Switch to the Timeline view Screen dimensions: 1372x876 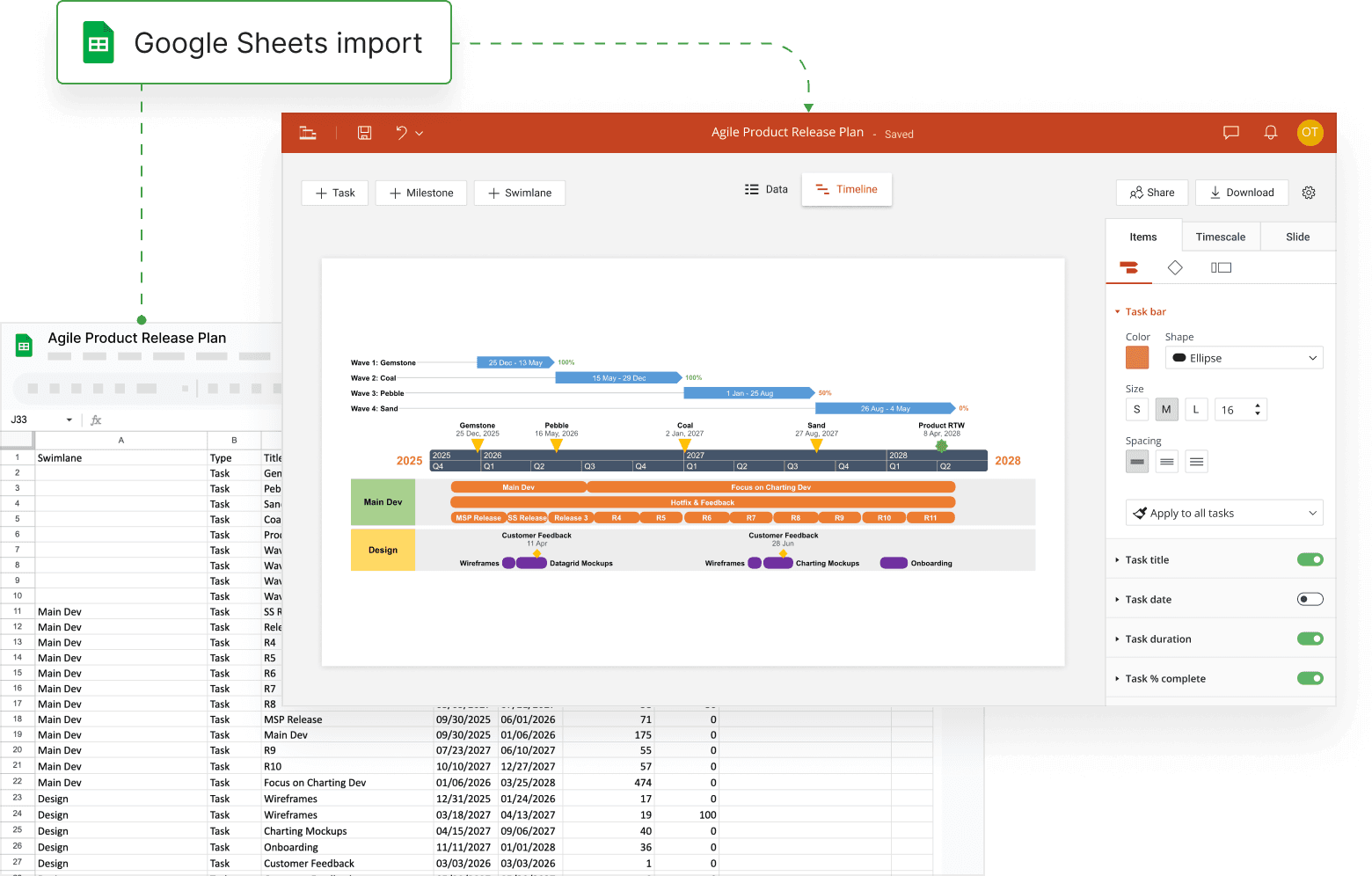point(846,189)
